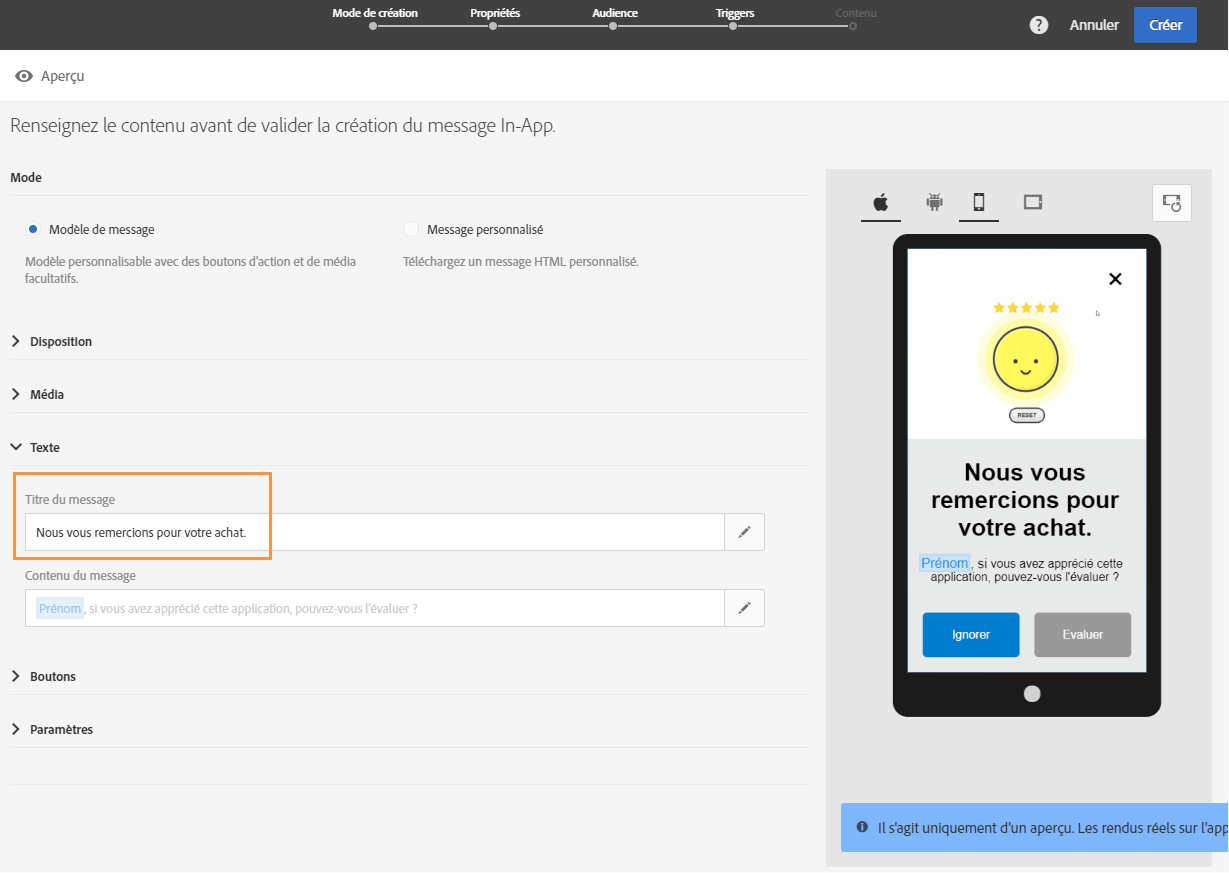Click the Titre du message input field
Viewport: 1229px width, 873px height.
tap(375, 532)
